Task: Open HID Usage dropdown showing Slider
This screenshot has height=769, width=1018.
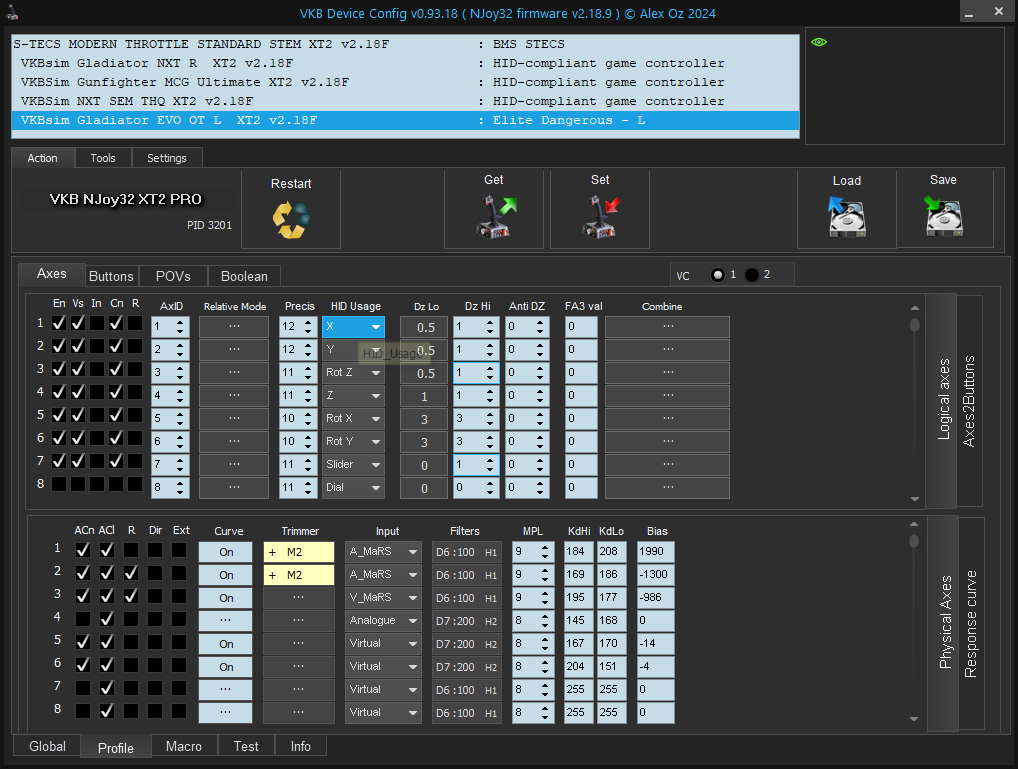Action: 353,464
